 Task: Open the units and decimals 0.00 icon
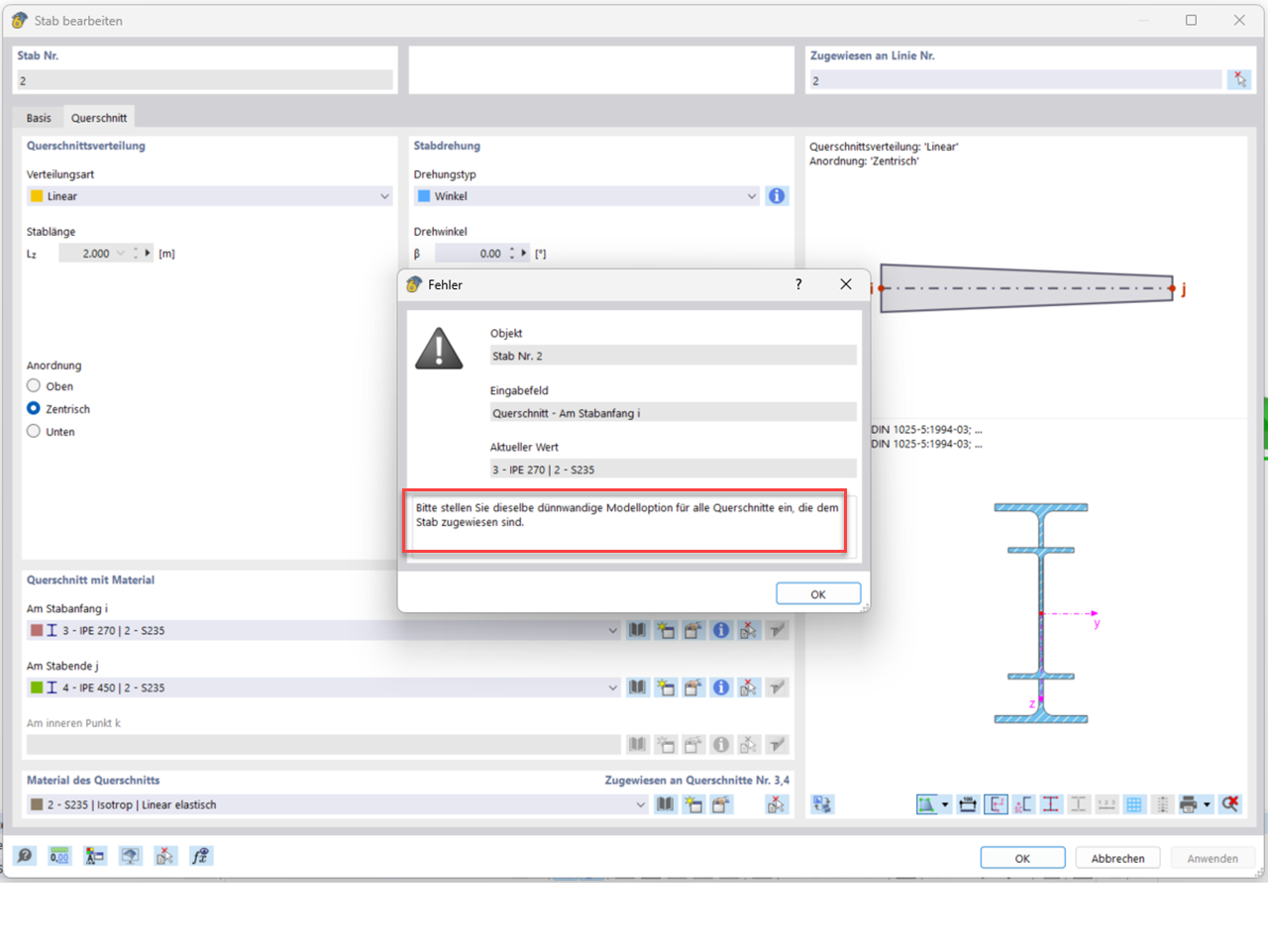(x=59, y=856)
